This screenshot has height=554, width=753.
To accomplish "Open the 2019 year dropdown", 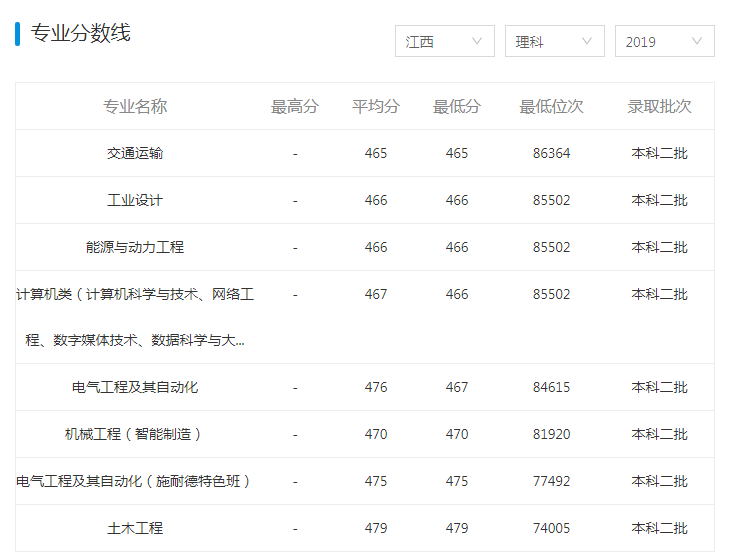I will 665,41.
